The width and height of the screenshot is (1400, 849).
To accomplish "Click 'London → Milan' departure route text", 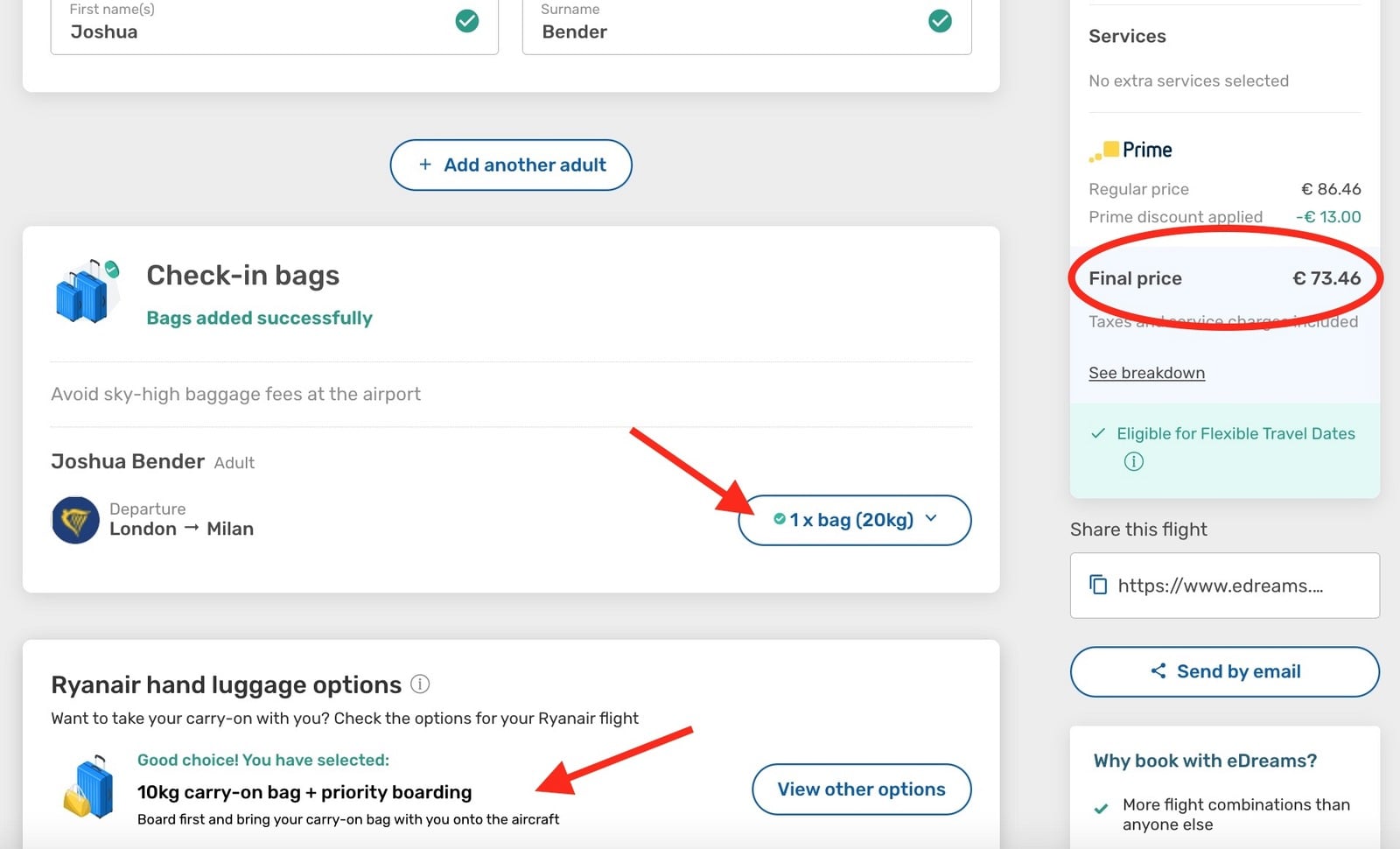I will coord(181,529).
